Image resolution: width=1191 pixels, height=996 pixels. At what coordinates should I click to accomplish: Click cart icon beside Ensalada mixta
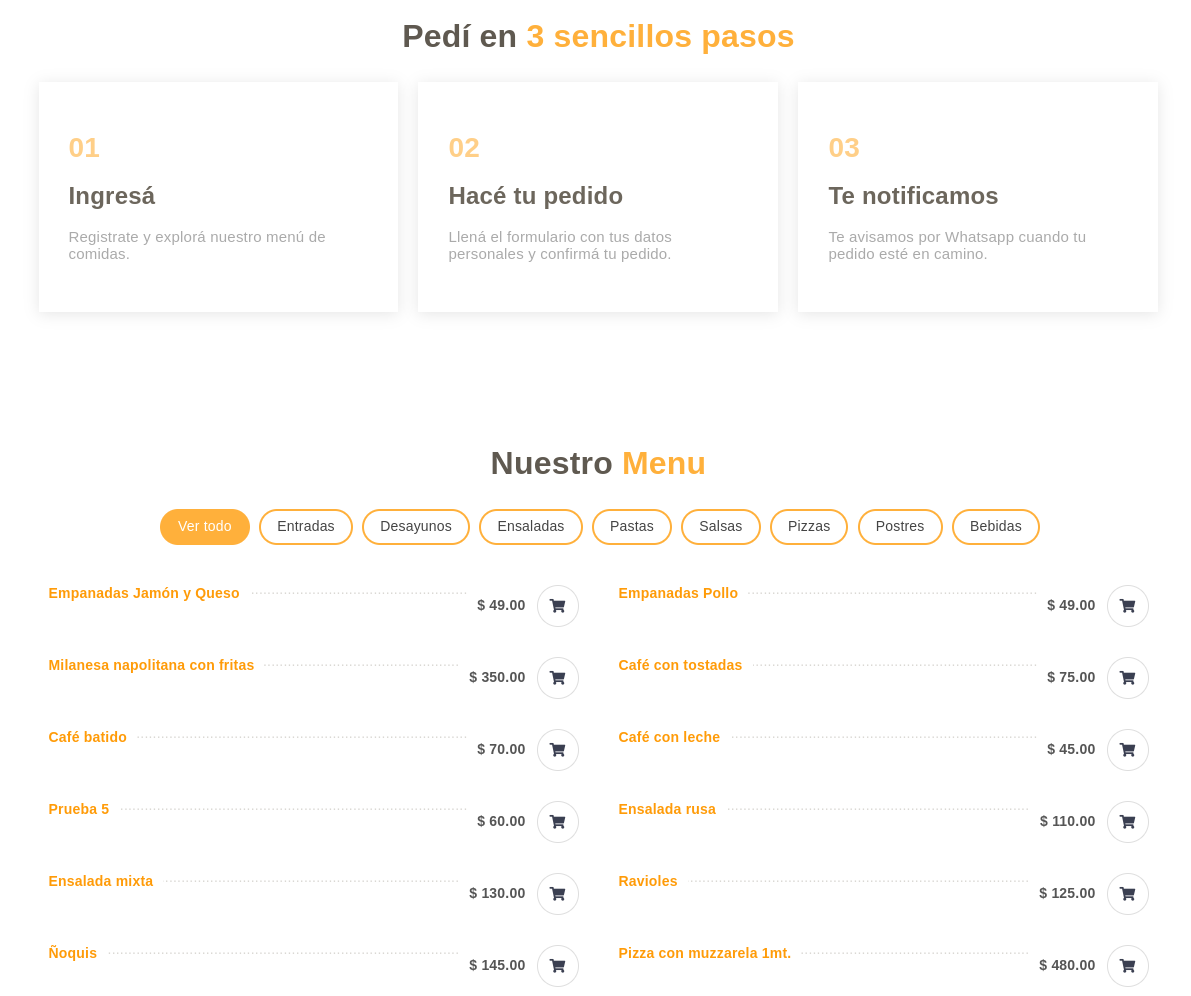557,894
